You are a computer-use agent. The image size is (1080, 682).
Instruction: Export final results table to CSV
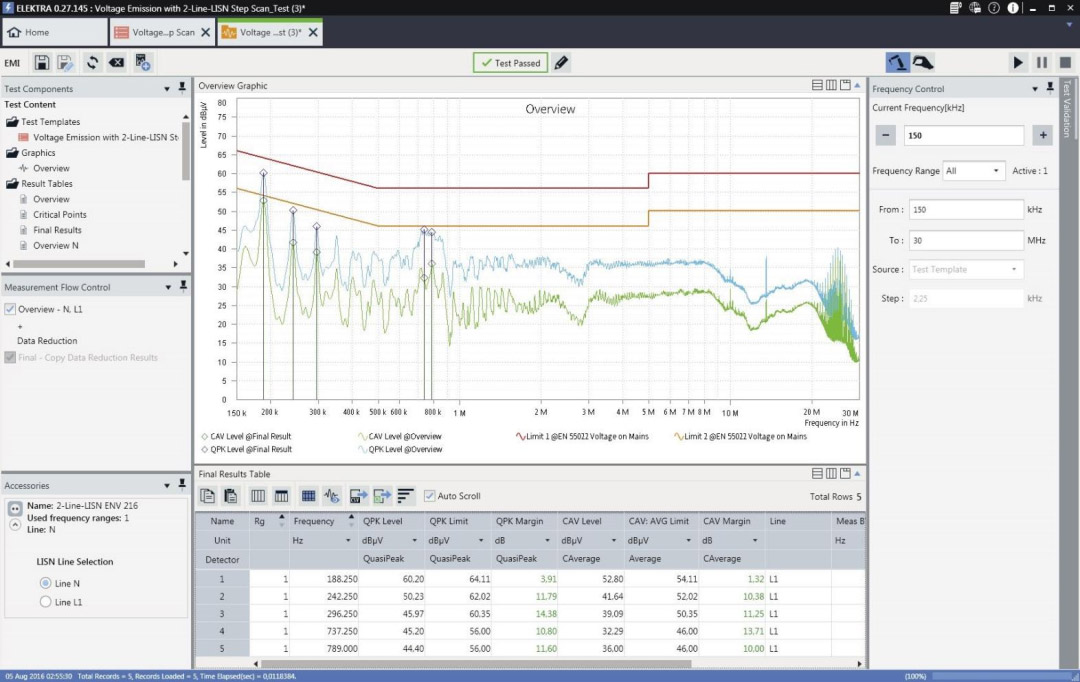point(357,496)
